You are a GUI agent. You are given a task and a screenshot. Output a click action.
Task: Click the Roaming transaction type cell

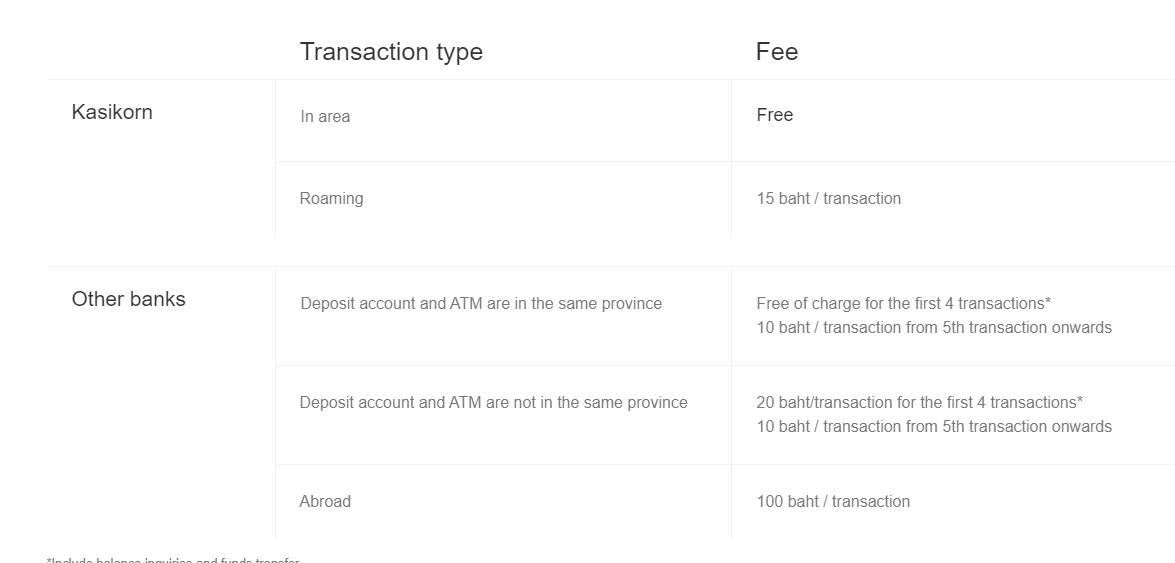point(331,199)
